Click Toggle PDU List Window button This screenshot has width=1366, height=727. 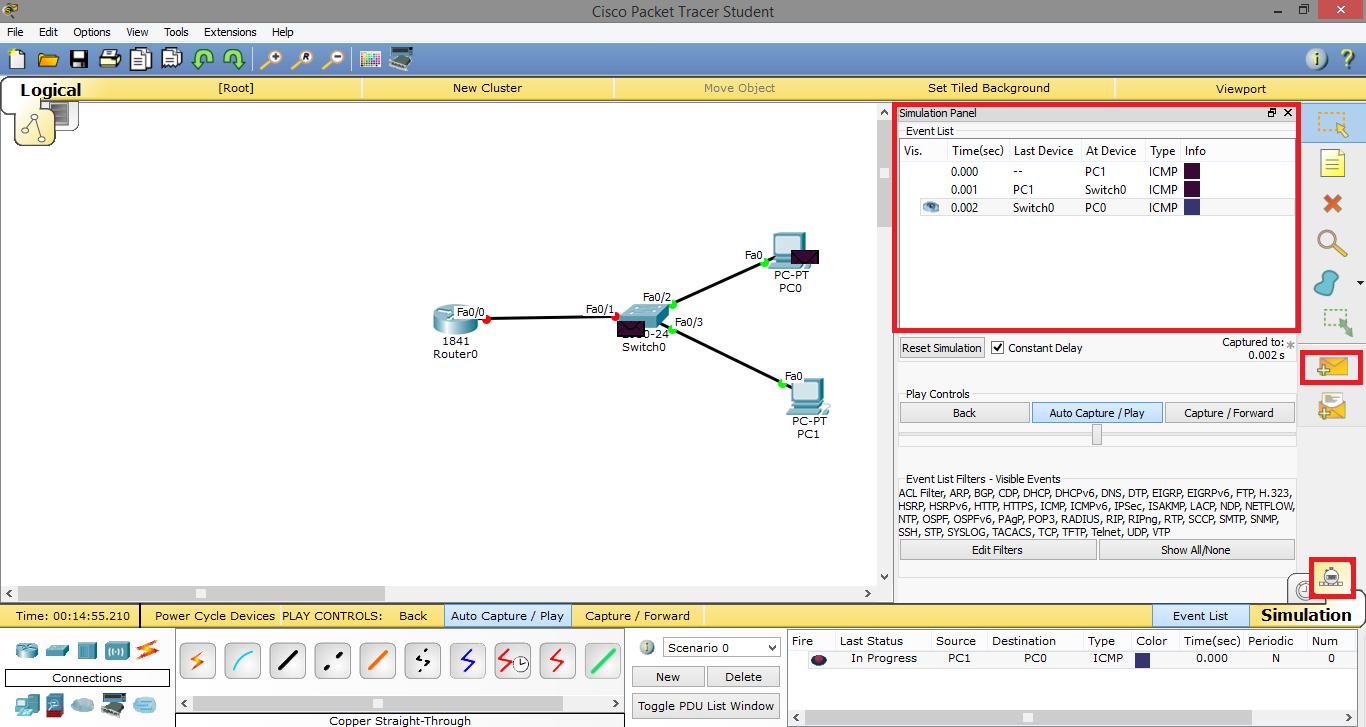pyautogui.click(x=706, y=706)
